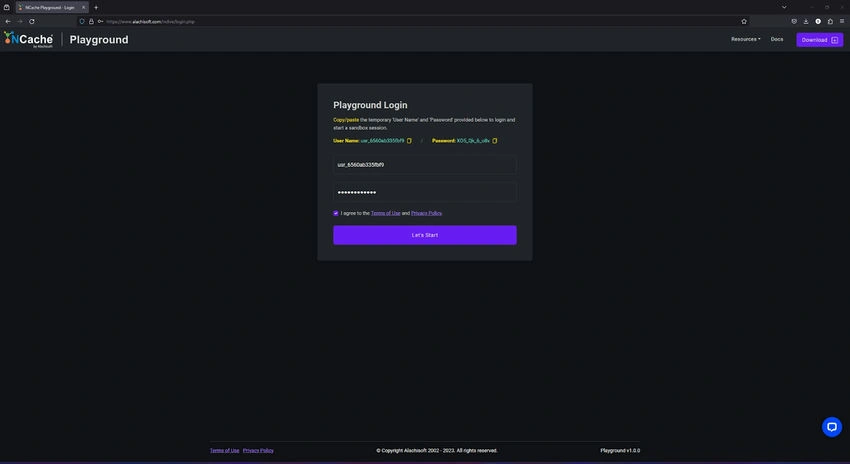Open footer Privacy Policy link
Screen dimensions: 850x464
(258, 450)
